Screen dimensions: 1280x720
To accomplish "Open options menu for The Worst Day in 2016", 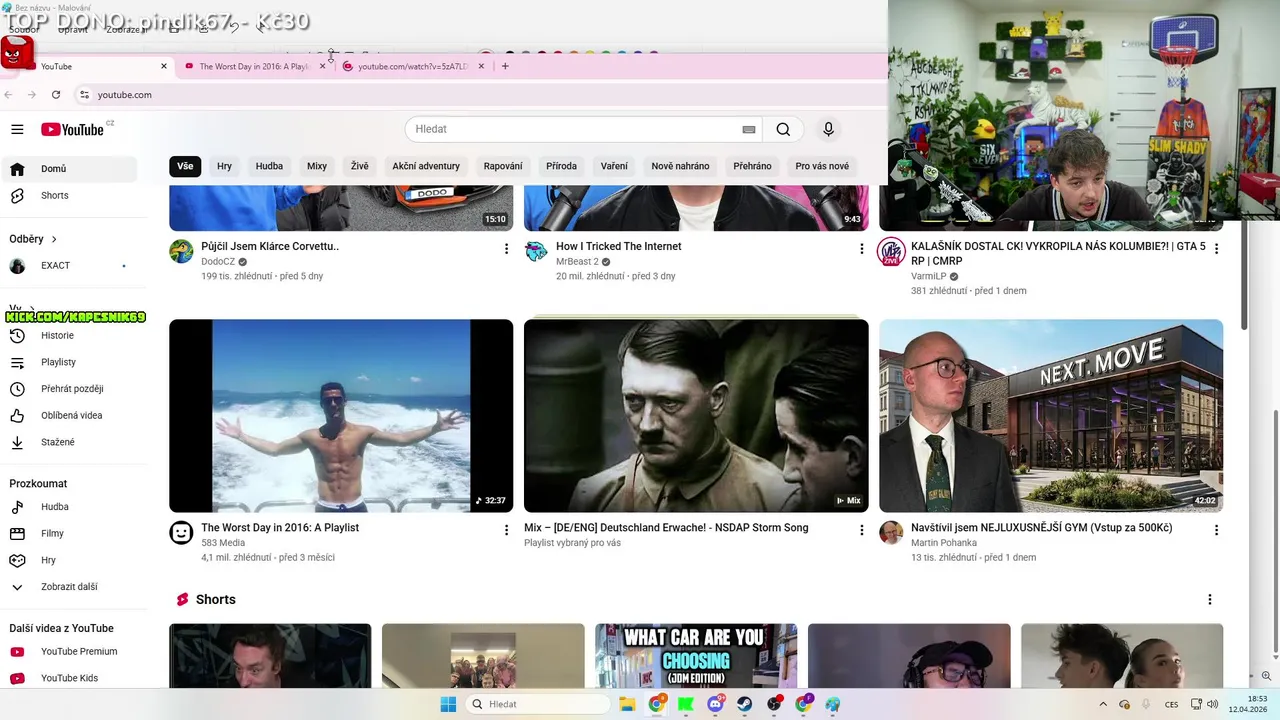I will 506,530.
